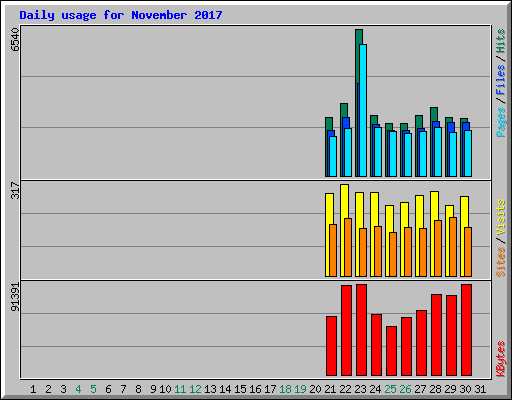Click the green weekend day label 4
Viewport: 512px width, 400px height.
pyautogui.click(x=78, y=389)
